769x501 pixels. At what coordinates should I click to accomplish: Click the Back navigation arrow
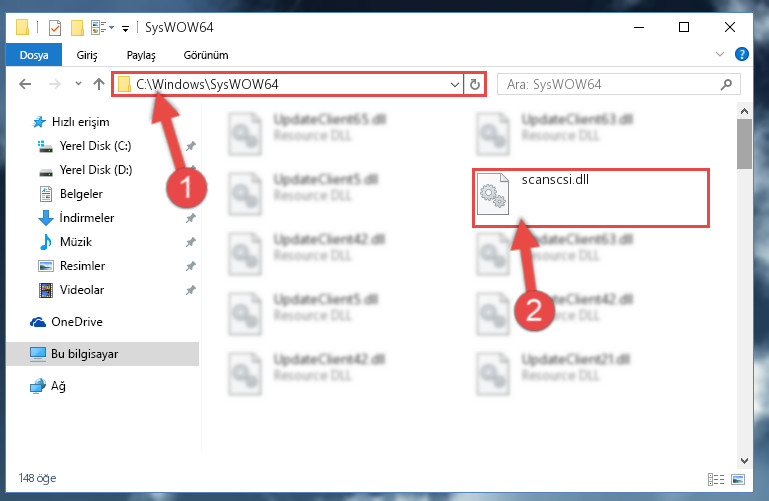[x=25, y=84]
